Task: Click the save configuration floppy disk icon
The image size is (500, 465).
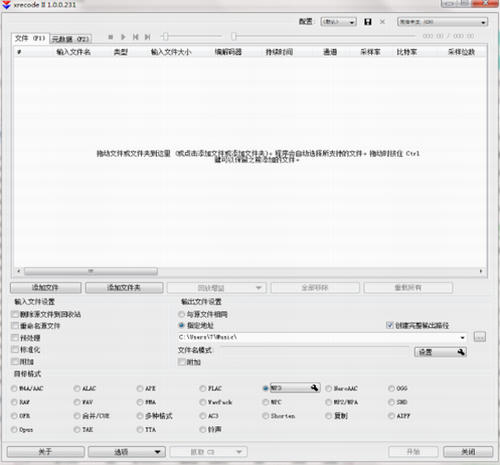Action: (368, 22)
